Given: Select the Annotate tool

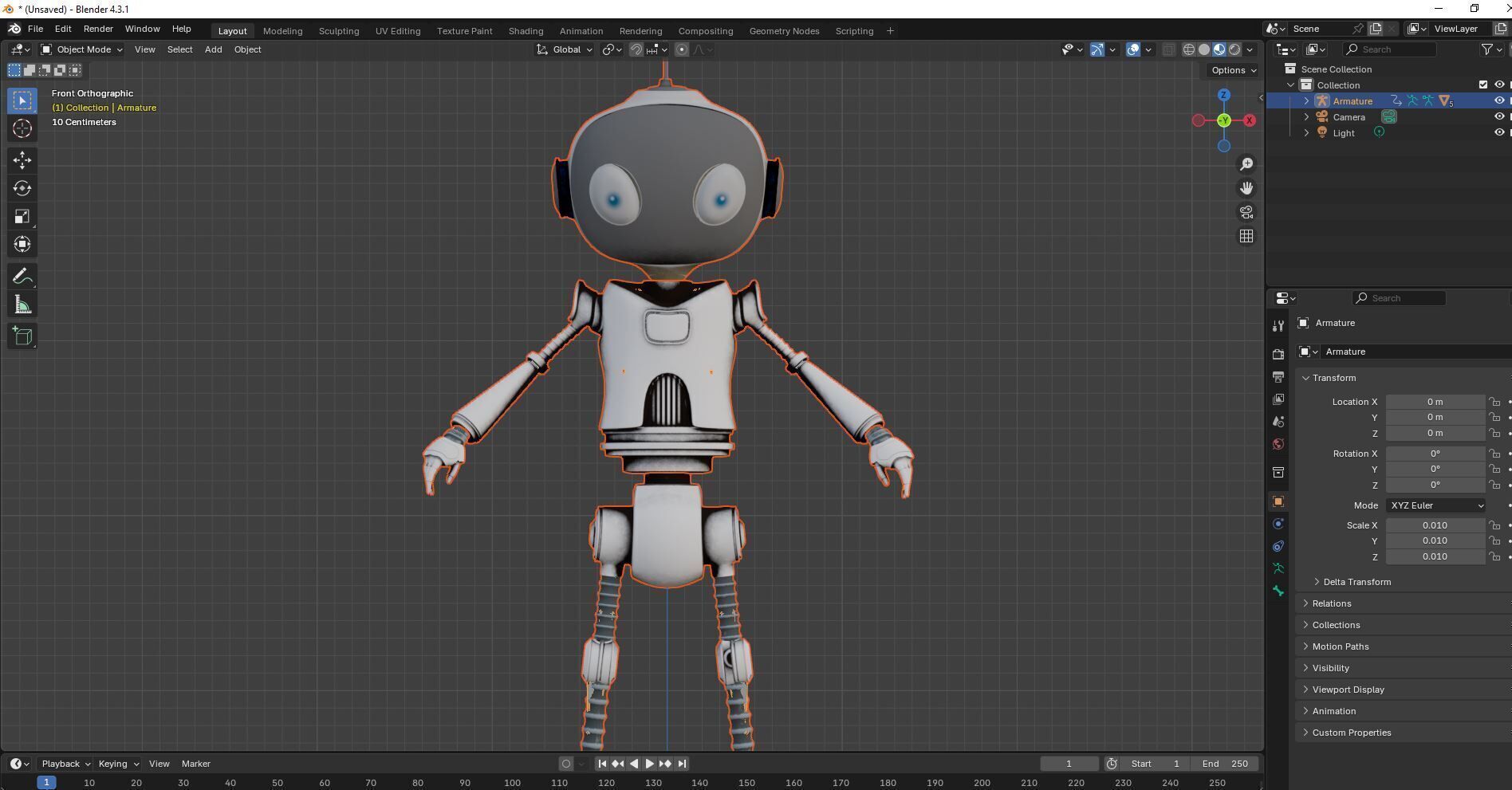Looking at the screenshot, I should tap(22, 277).
